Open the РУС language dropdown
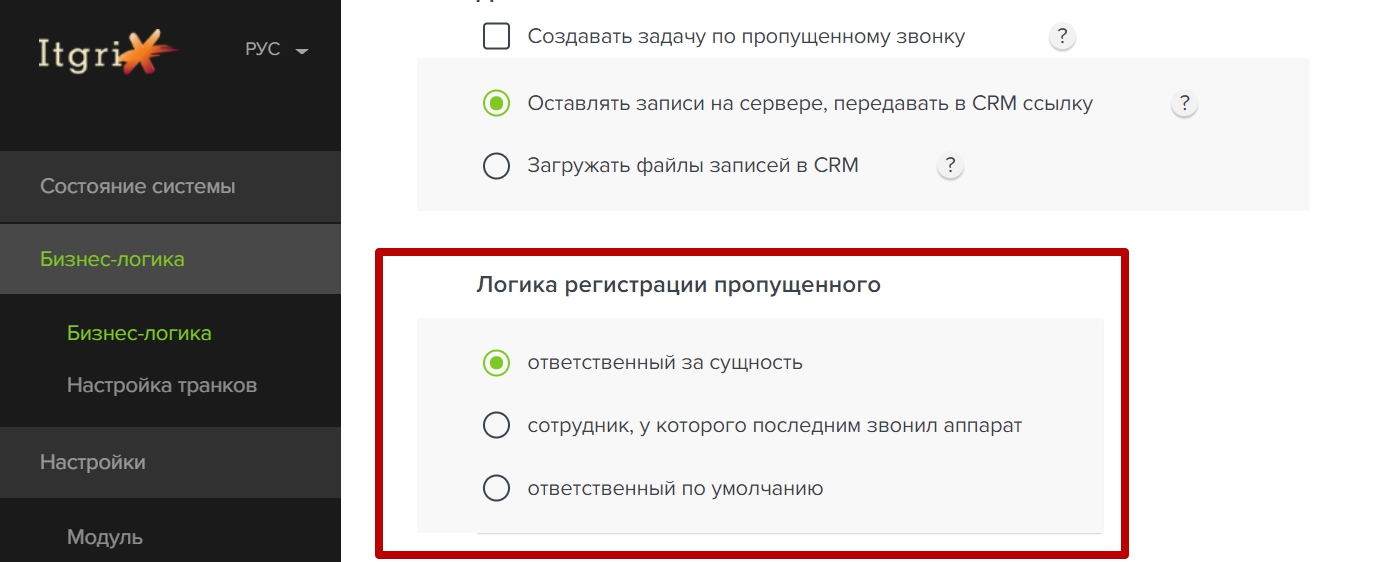Viewport: 1376px width, 562px height. 277,50
